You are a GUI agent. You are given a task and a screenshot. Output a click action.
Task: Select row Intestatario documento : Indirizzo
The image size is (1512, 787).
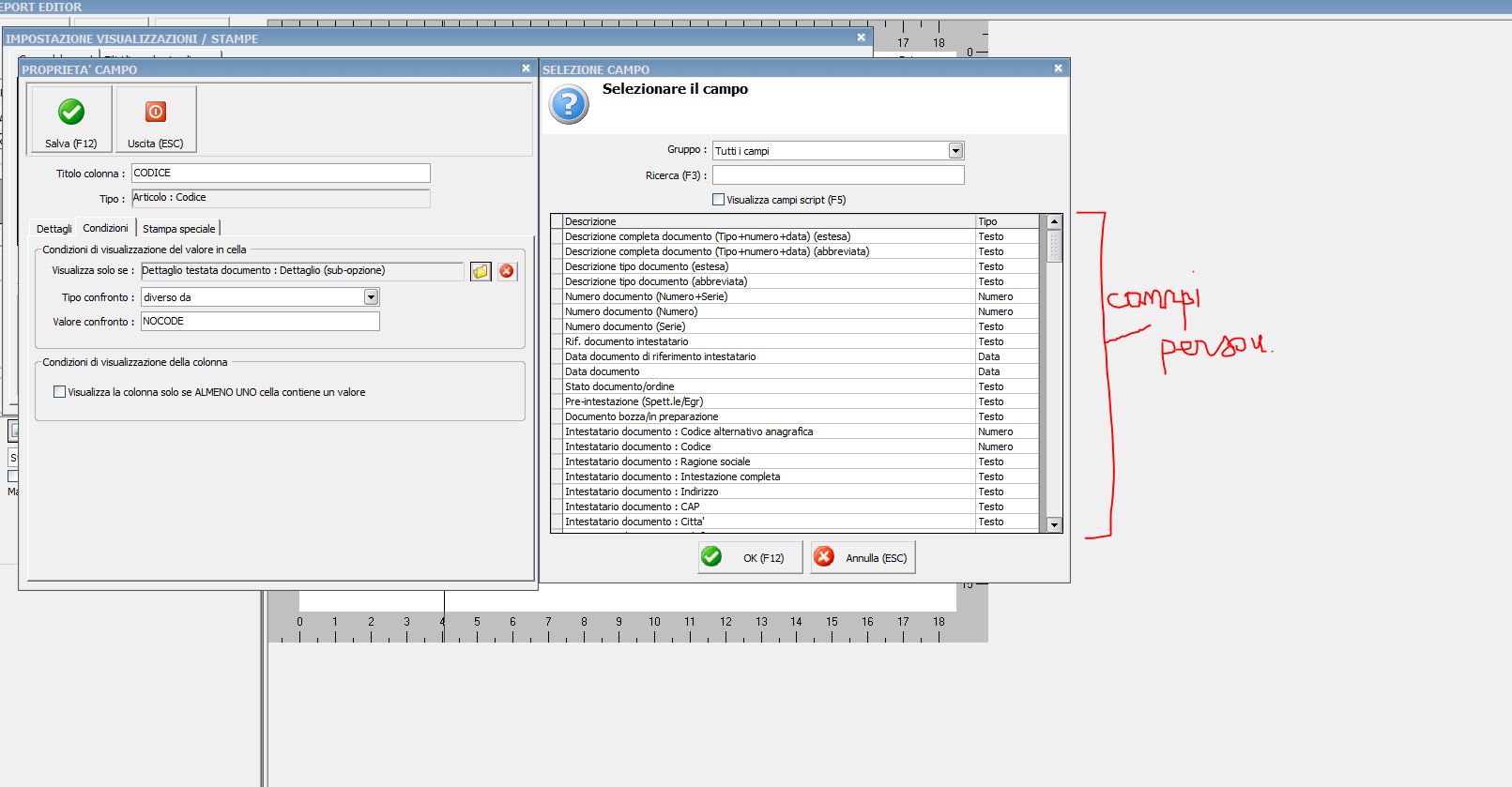(796, 492)
